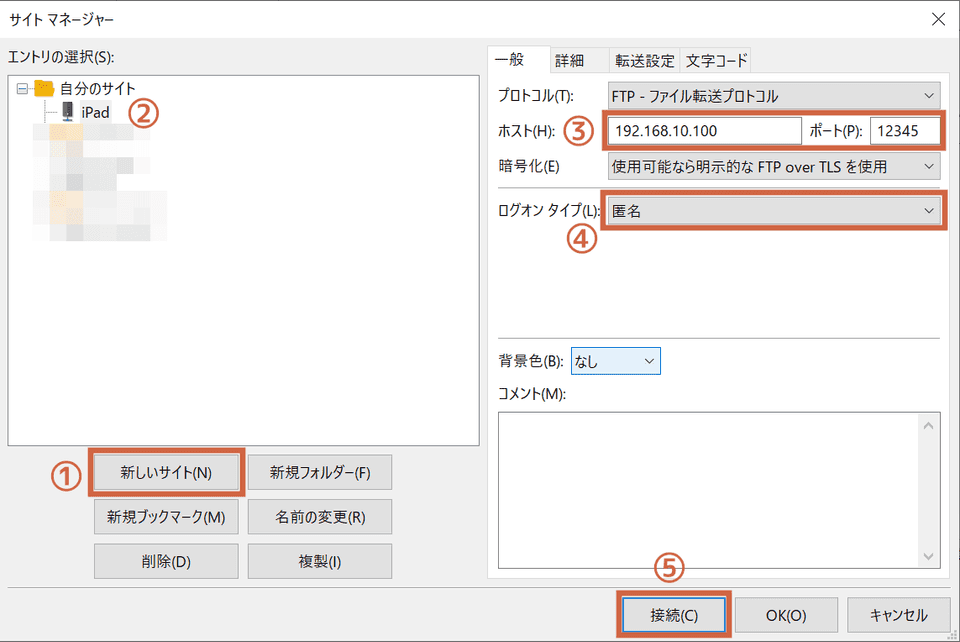Create a folder with 新規フォルダー
The width and height of the screenshot is (960, 642).
318,472
